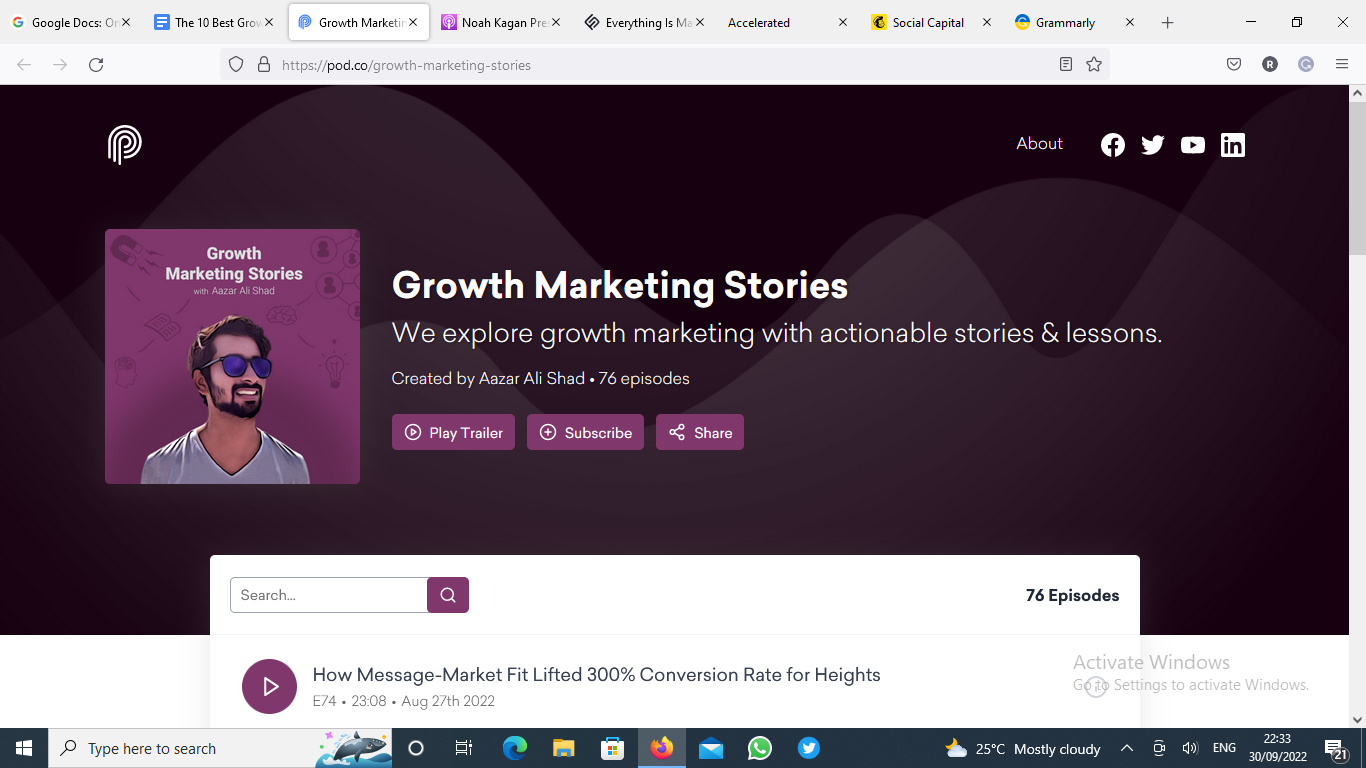Click the Play Trailer button
This screenshot has height=768, width=1366.
pyautogui.click(x=453, y=432)
